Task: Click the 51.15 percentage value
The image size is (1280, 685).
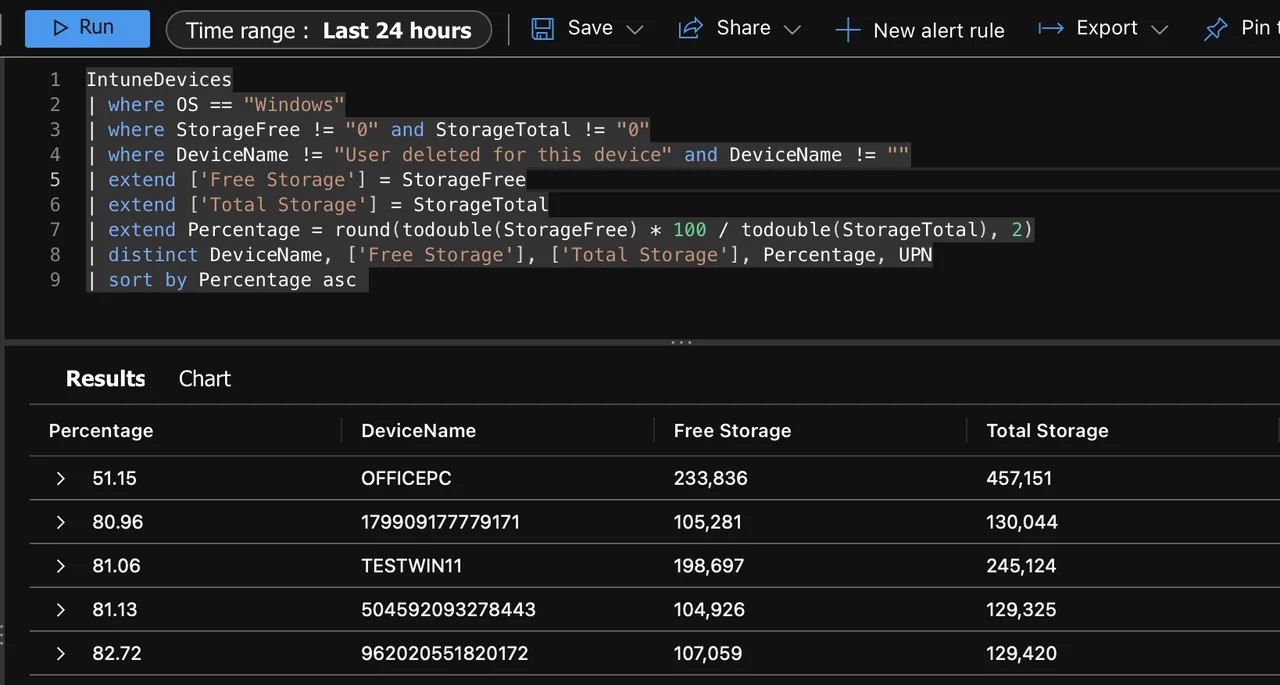Action: pos(114,479)
